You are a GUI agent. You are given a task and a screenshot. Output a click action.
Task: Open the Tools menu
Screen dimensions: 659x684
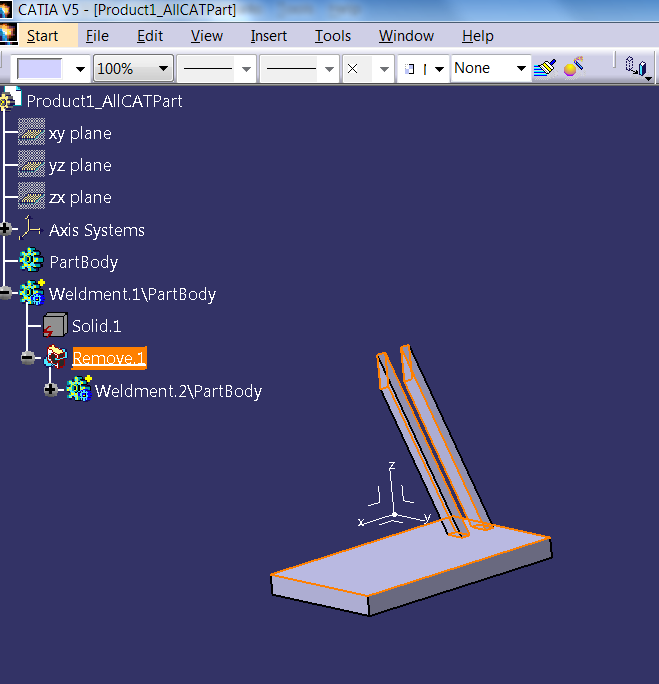pyautogui.click(x=333, y=36)
